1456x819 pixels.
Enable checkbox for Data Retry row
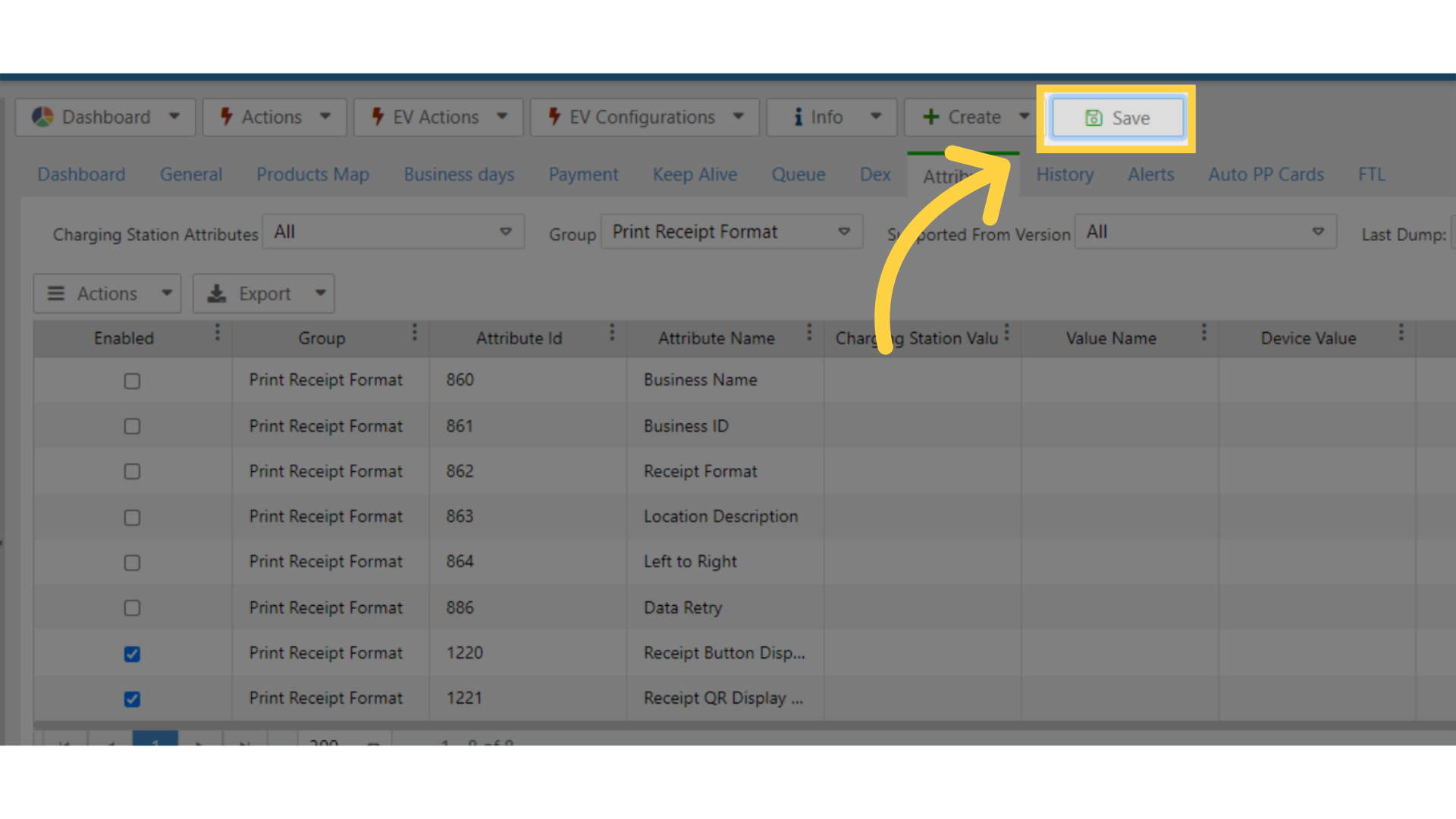[x=132, y=608]
